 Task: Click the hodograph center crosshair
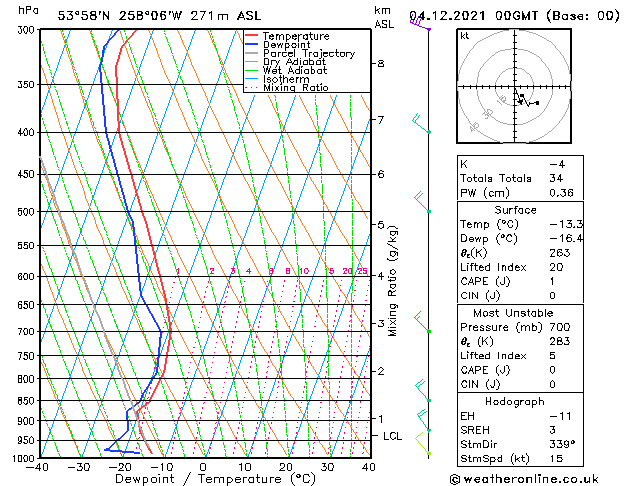515,87
